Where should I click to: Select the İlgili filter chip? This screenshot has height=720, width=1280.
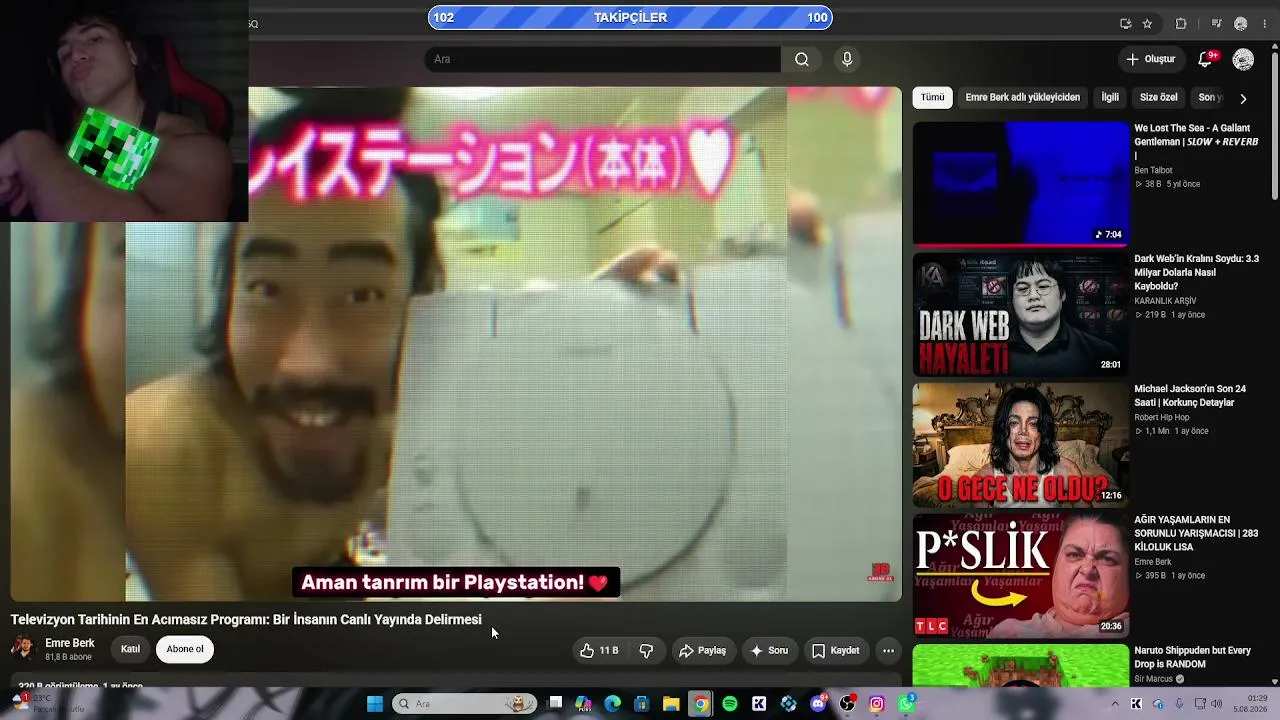1110,98
